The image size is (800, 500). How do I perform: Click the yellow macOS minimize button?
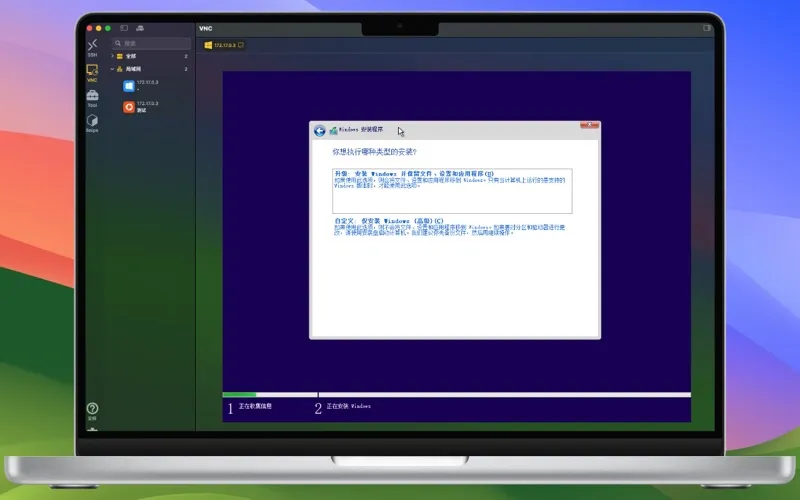pos(98,28)
